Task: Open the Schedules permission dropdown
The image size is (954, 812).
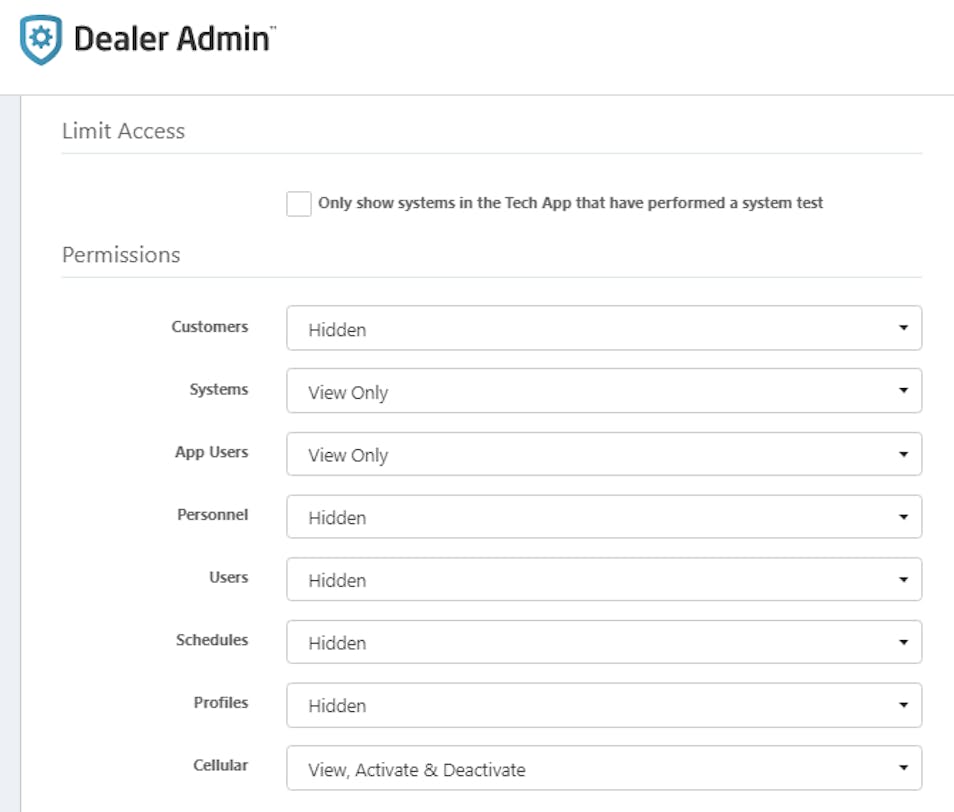Action: click(604, 642)
